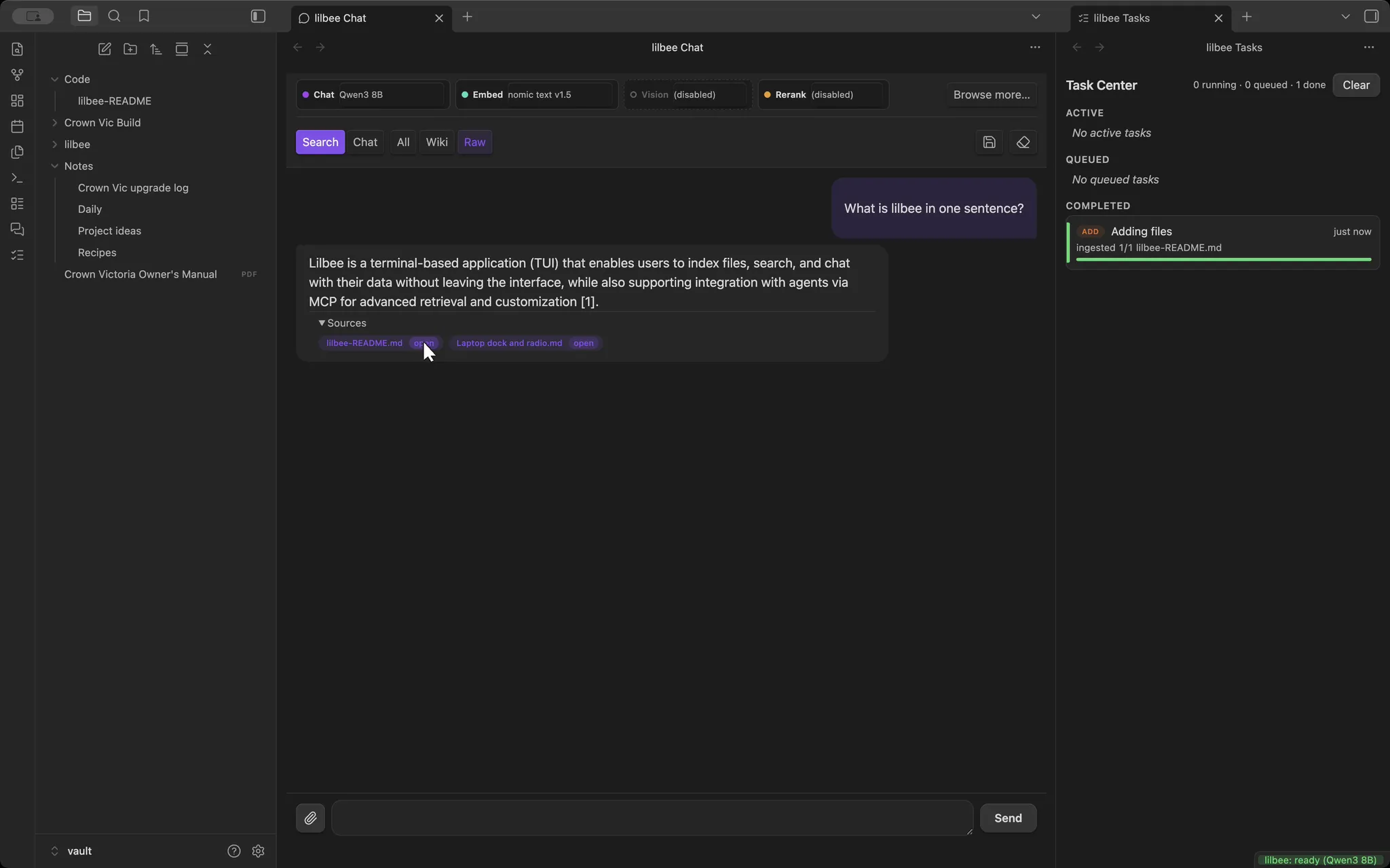Switch to the lilbee Tasks tab
The height and width of the screenshot is (868, 1390).
pos(1150,18)
